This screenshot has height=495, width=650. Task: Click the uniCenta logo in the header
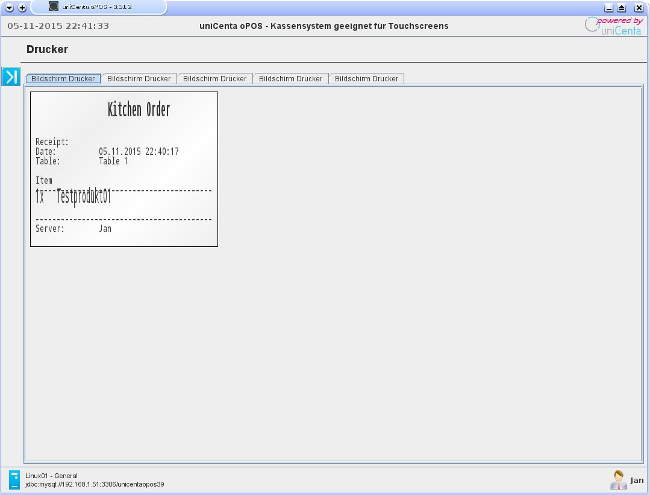614,26
